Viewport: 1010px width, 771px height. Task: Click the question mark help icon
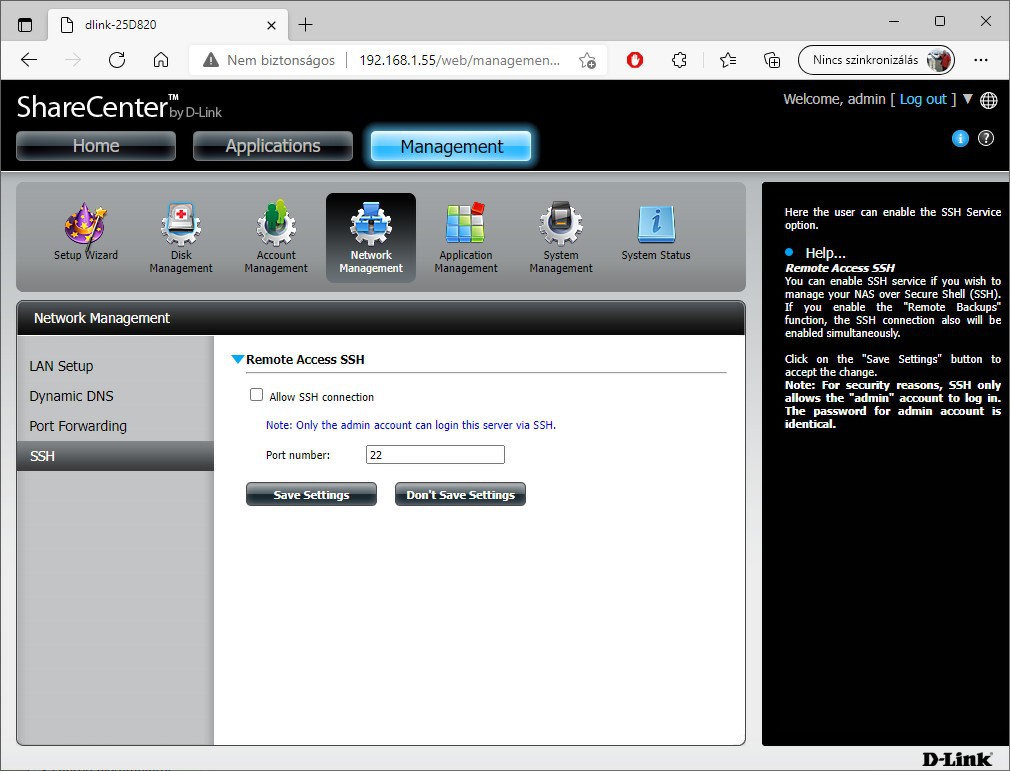click(x=986, y=138)
